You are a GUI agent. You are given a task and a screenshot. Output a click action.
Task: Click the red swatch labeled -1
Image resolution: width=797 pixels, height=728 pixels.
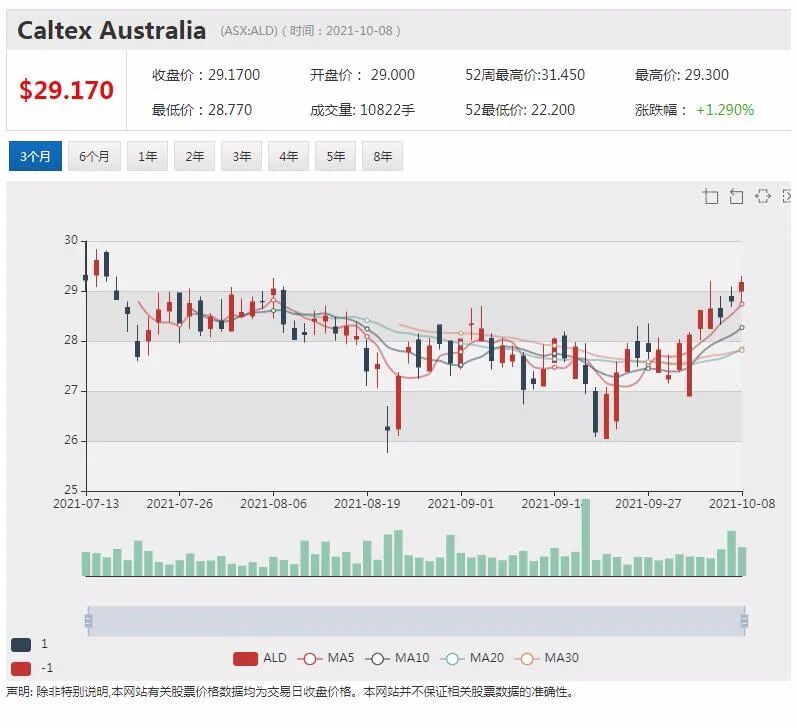21,669
